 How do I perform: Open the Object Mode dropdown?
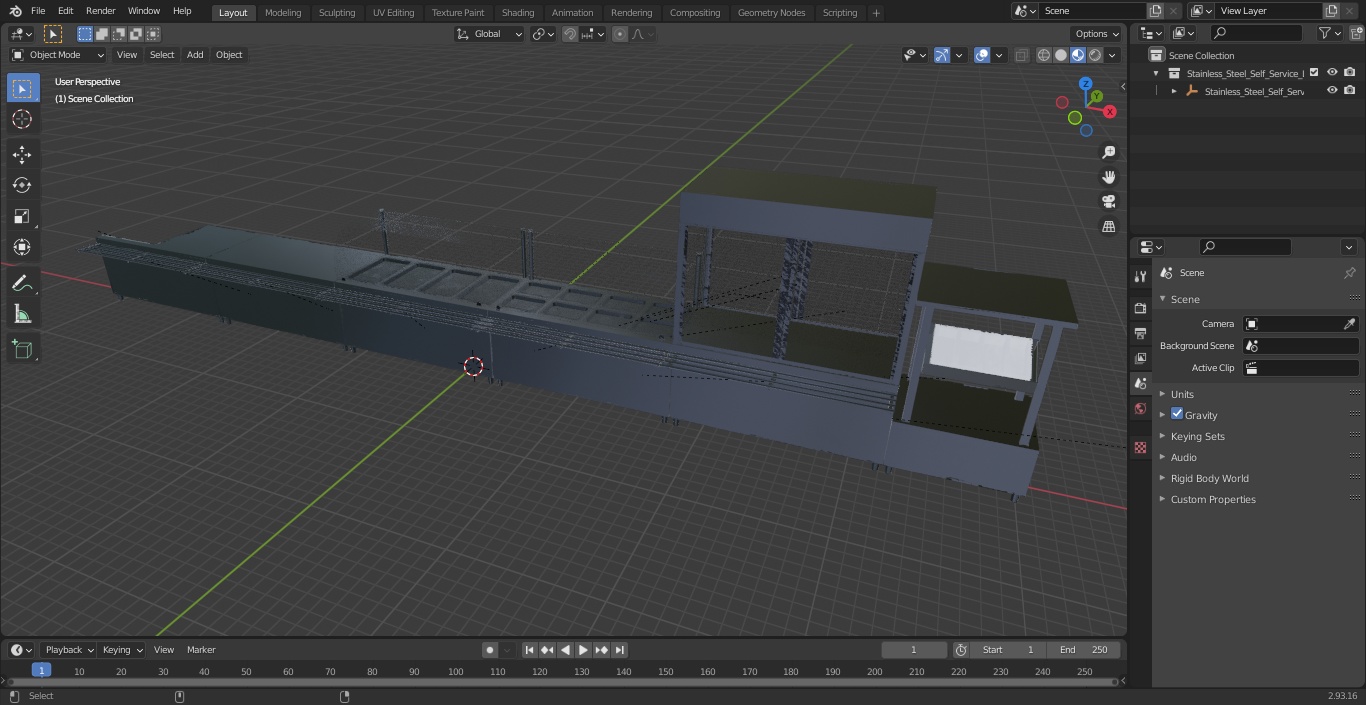click(58, 55)
